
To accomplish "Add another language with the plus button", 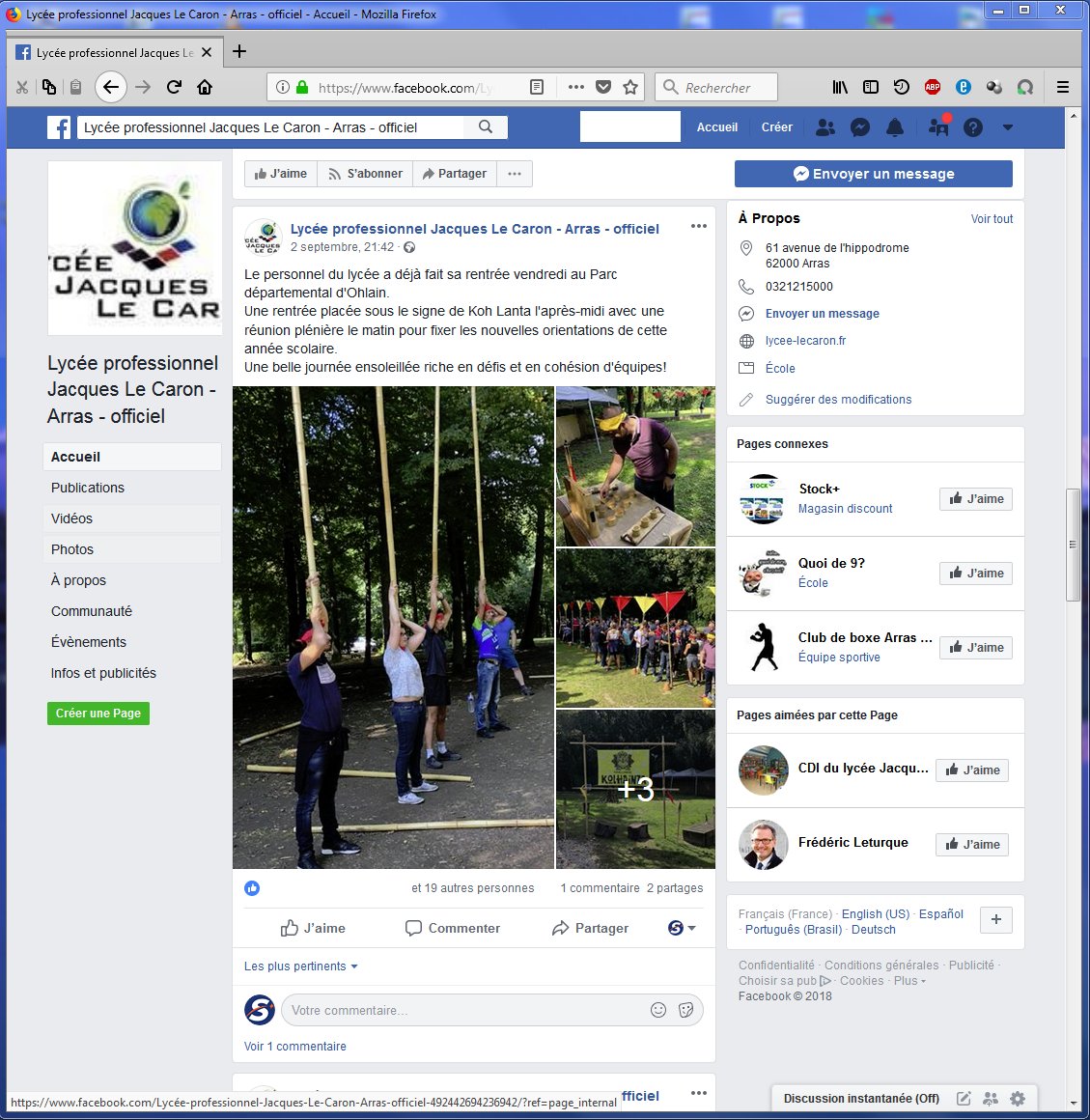I will pos(996,919).
